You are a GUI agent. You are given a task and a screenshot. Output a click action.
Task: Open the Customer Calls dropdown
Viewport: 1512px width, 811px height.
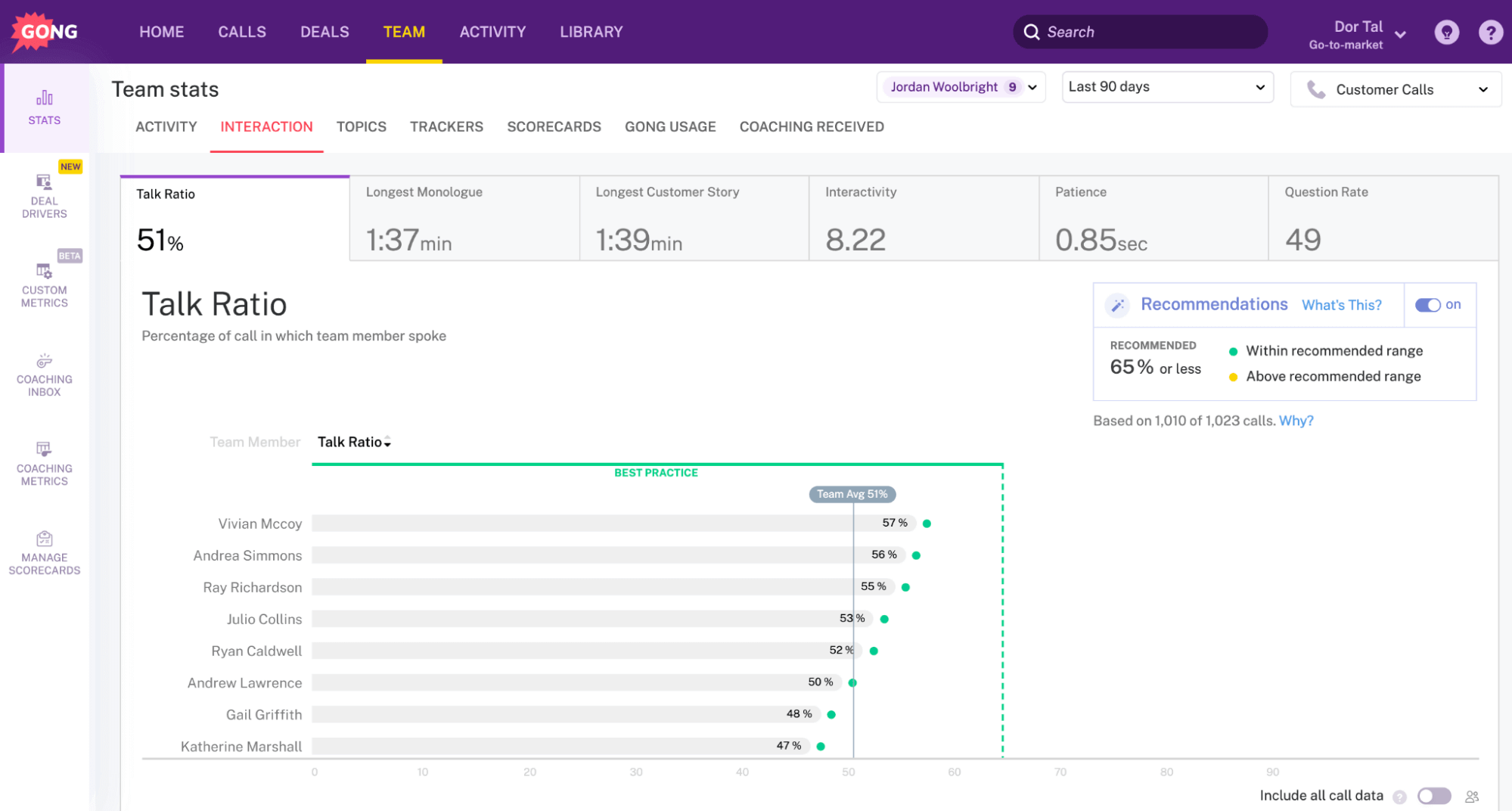(x=1396, y=90)
